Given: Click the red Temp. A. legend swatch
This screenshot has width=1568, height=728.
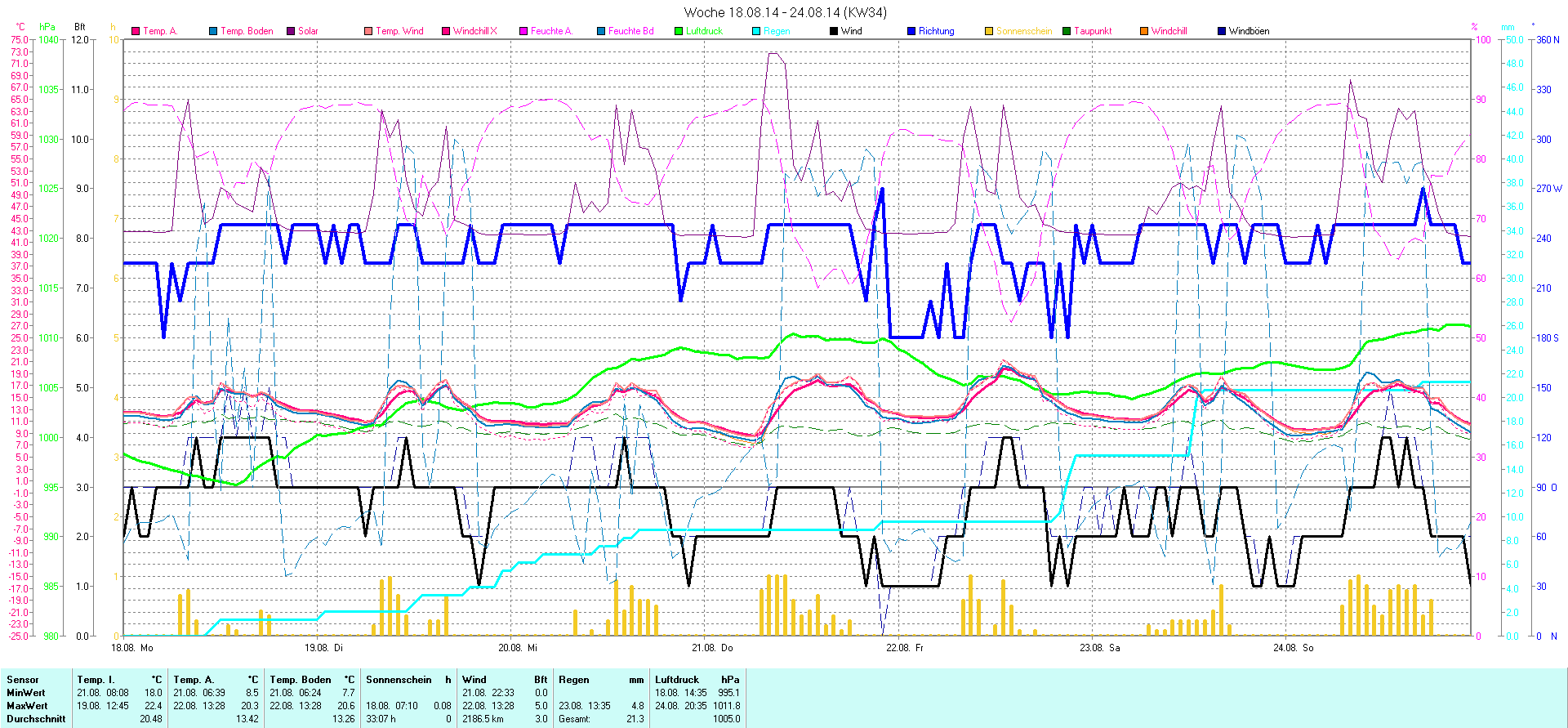Looking at the screenshot, I should [x=136, y=31].
